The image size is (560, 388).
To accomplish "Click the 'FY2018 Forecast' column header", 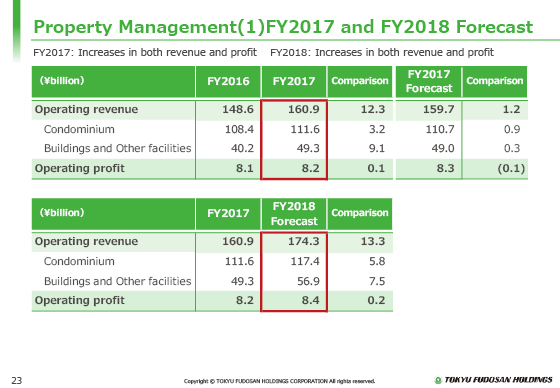I will pos(294,214).
